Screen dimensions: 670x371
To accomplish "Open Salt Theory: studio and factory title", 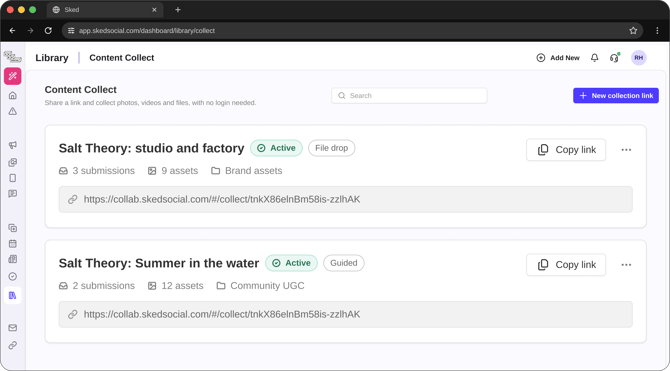I will point(151,148).
